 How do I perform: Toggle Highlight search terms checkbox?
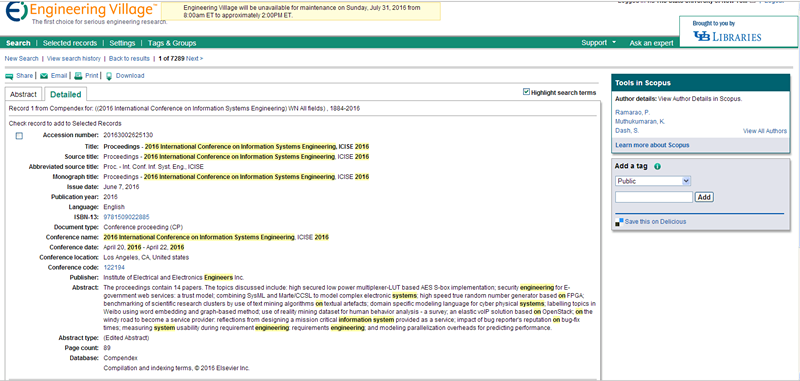527,92
